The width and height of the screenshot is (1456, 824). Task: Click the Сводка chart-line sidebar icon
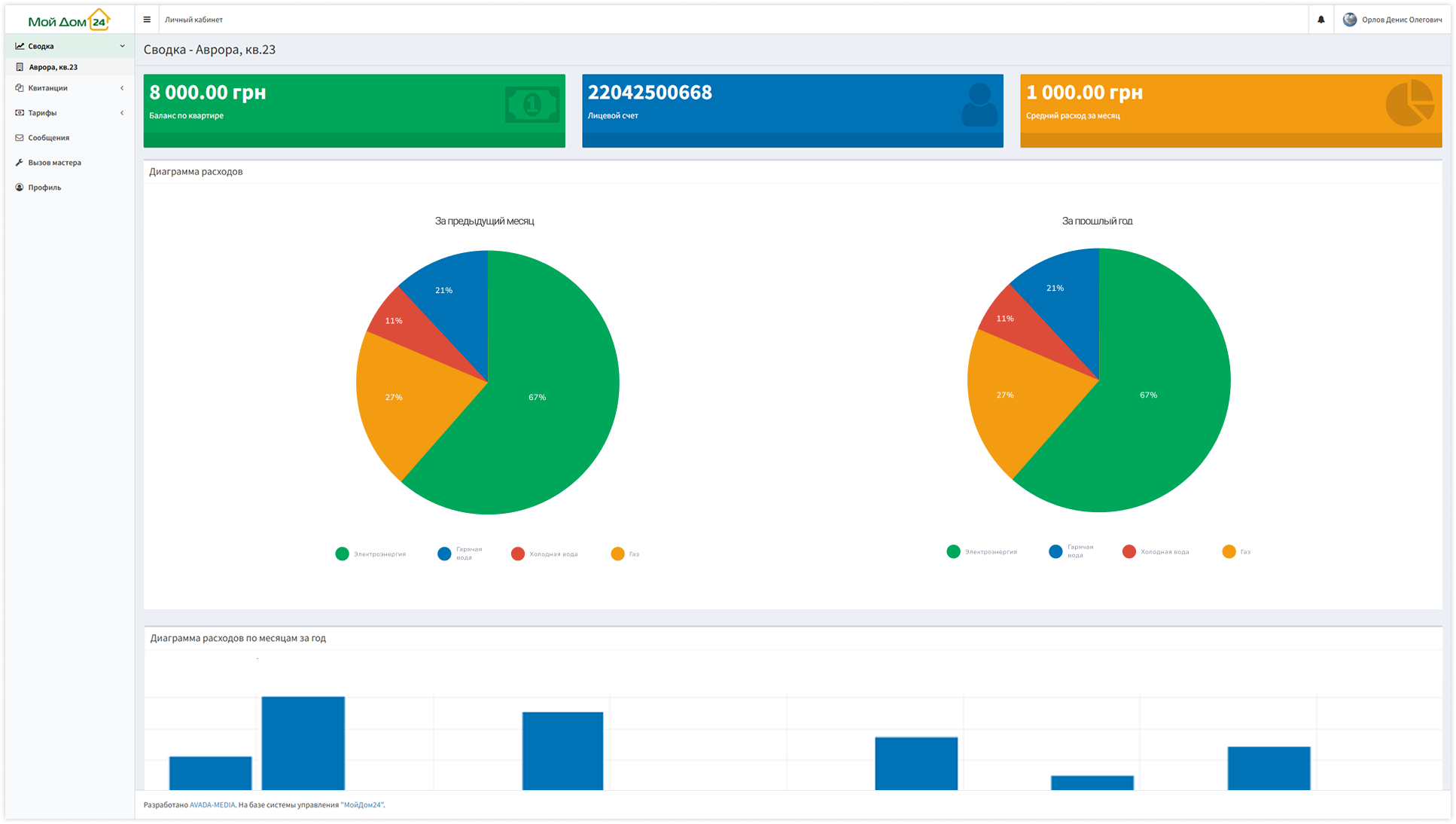pos(20,46)
